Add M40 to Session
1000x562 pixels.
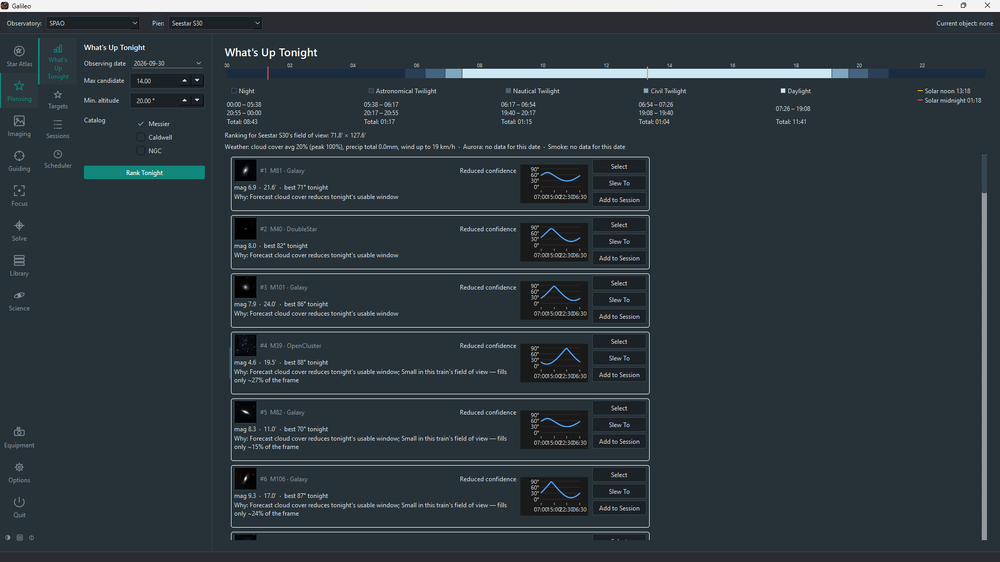619,258
